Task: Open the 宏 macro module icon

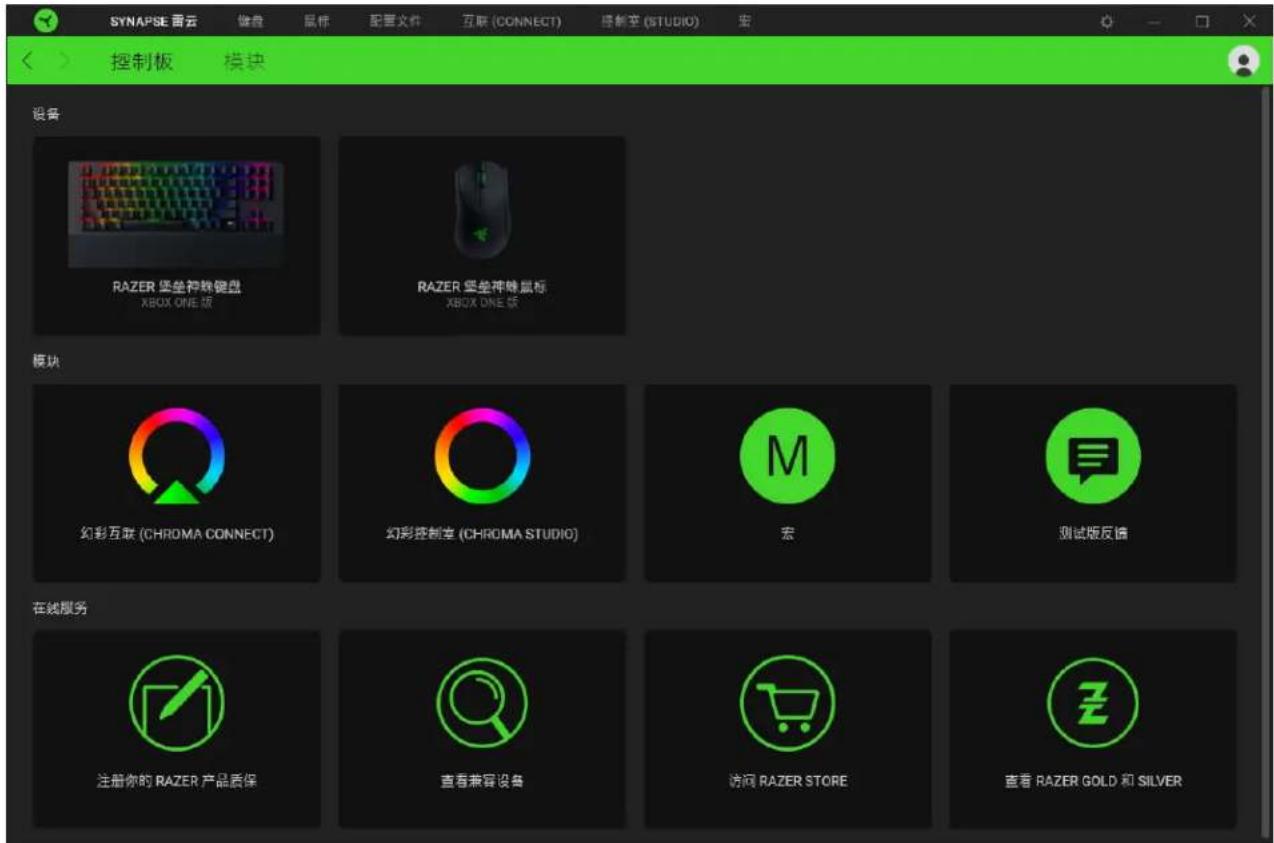Action: 787,456
